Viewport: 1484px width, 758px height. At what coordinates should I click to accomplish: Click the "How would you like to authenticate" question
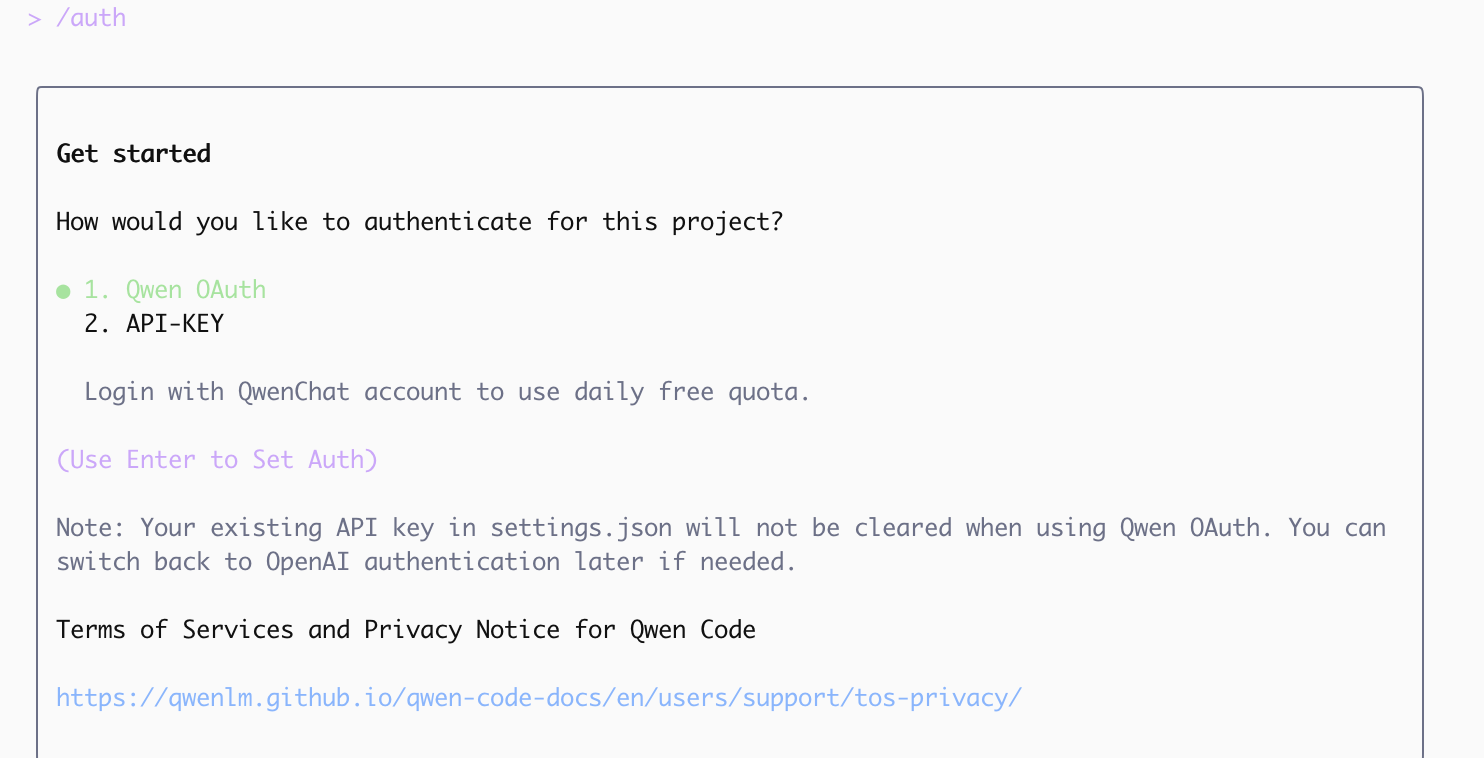tap(419, 222)
